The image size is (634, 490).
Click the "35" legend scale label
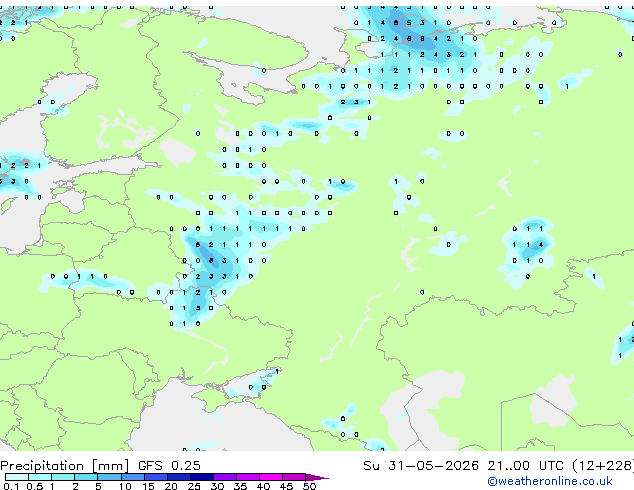point(240,486)
